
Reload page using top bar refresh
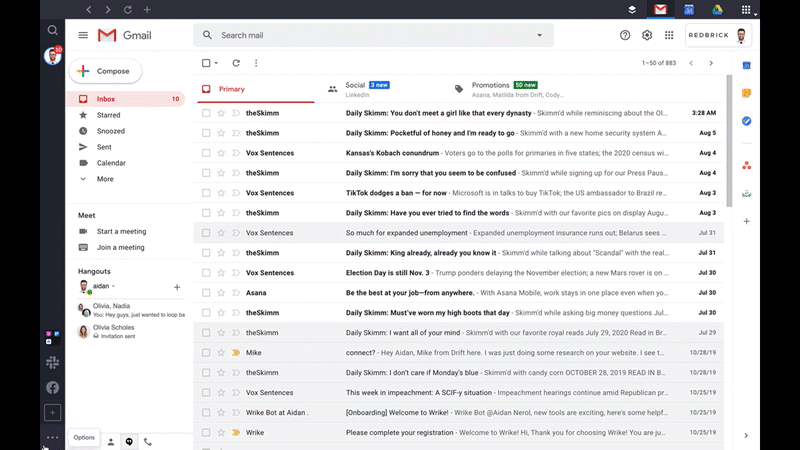coord(128,9)
